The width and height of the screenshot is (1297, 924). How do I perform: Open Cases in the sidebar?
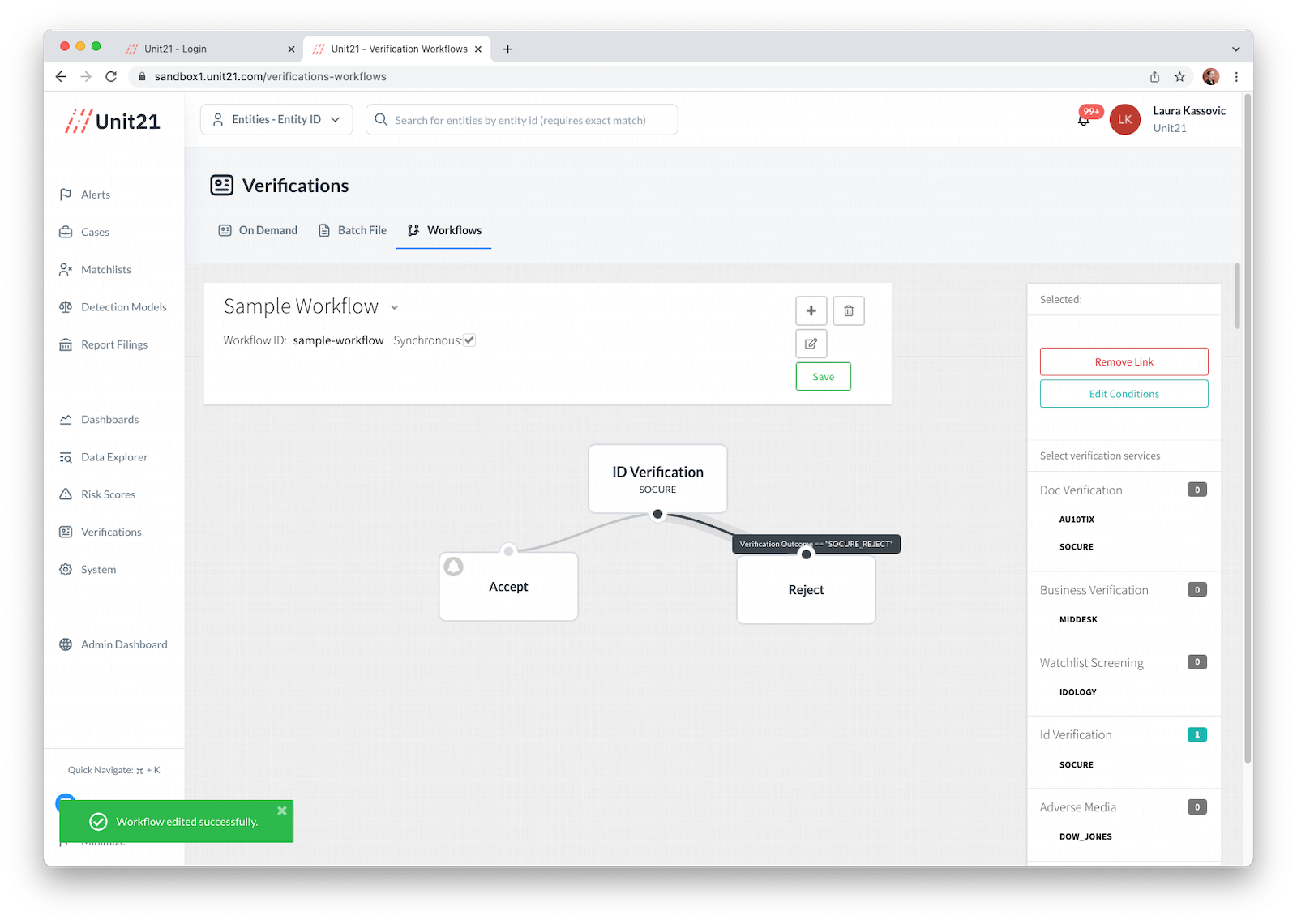[84, 232]
